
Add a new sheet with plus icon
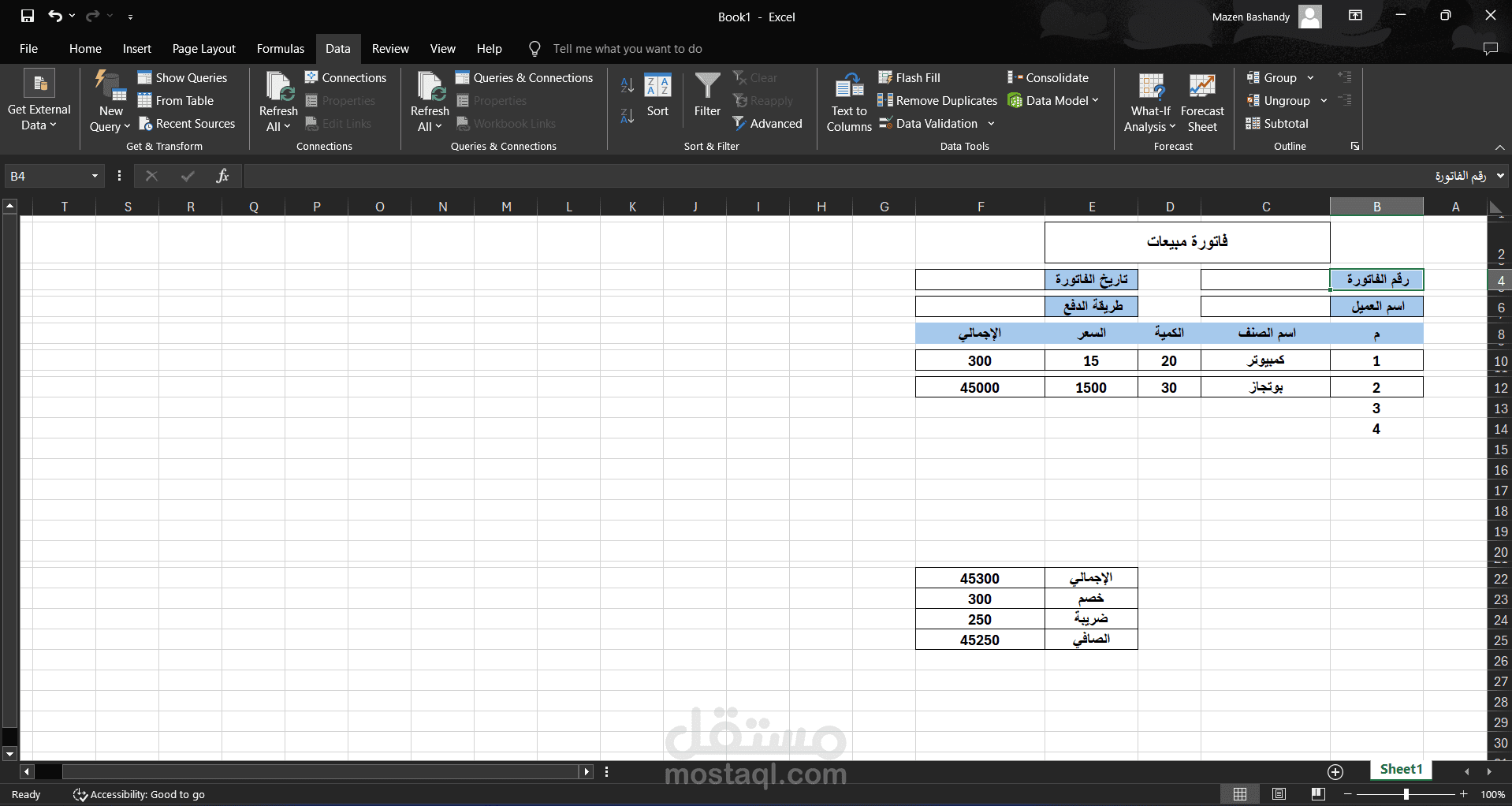coord(1335,771)
